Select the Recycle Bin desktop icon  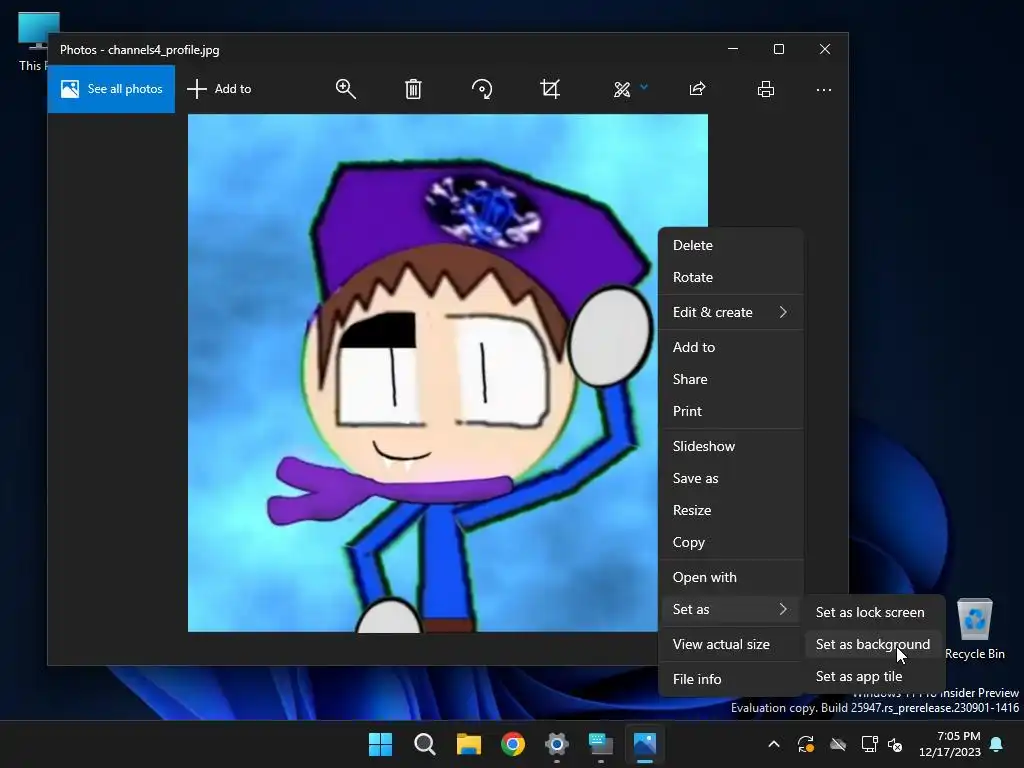click(974, 629)
